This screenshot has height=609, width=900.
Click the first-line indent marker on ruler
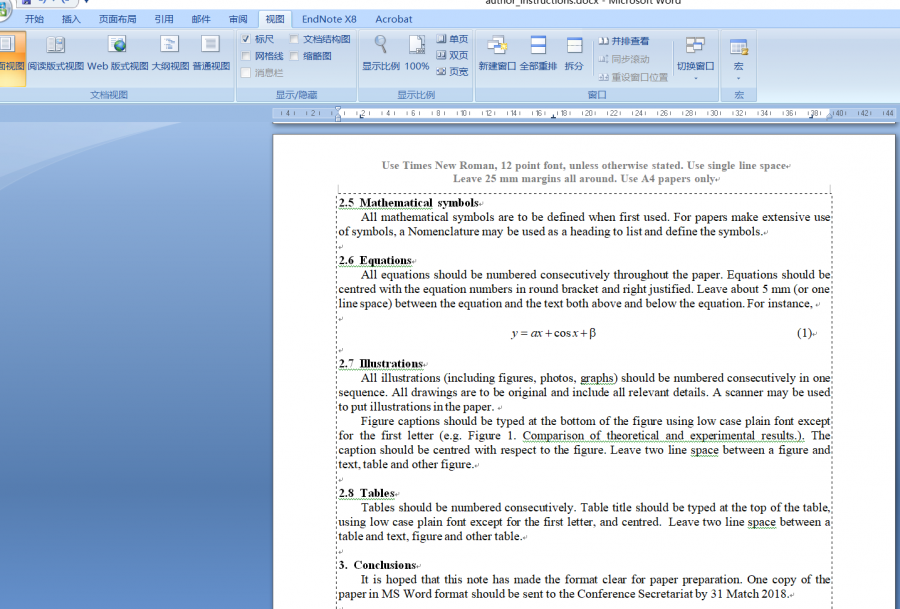click(x=338, y=109)
